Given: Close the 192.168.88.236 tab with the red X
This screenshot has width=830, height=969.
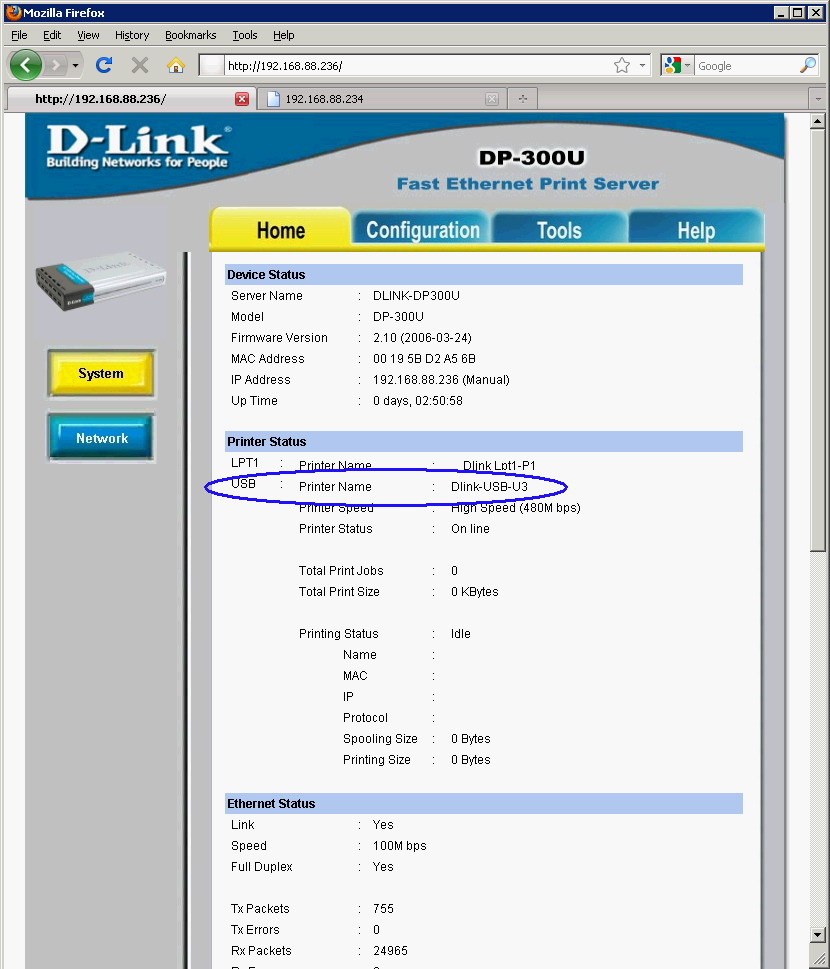Looking at the screenshot, I should (x=242, y=99).
